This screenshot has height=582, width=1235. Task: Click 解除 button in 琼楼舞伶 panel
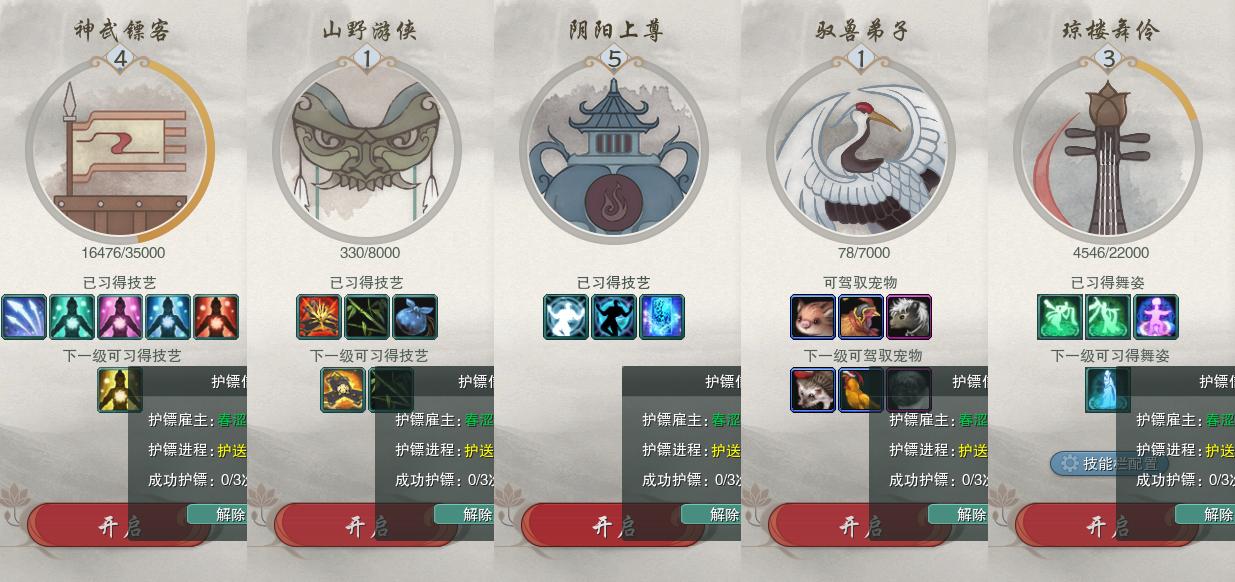(1205, 514)
